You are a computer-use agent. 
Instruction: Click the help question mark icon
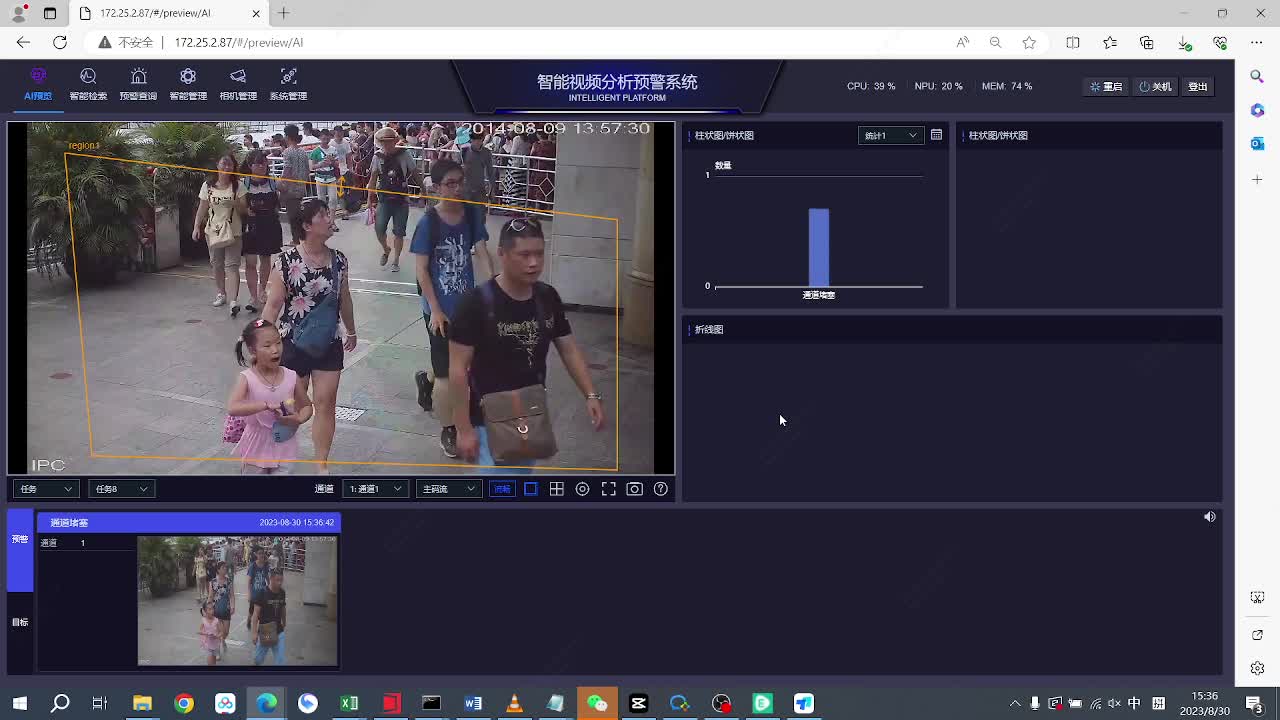pos(660,489)
